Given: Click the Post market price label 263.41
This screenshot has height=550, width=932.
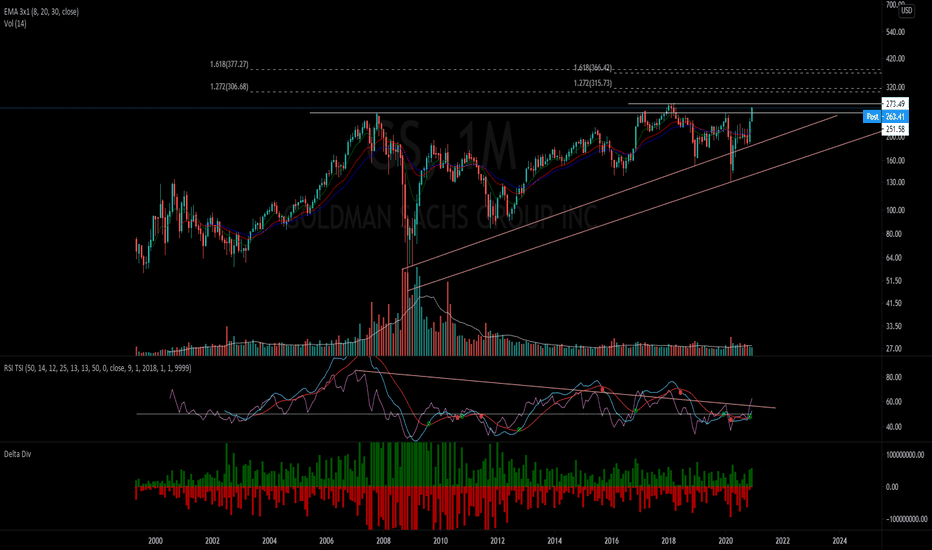Looking at the screenshot, I should click(x=886, y=117).
